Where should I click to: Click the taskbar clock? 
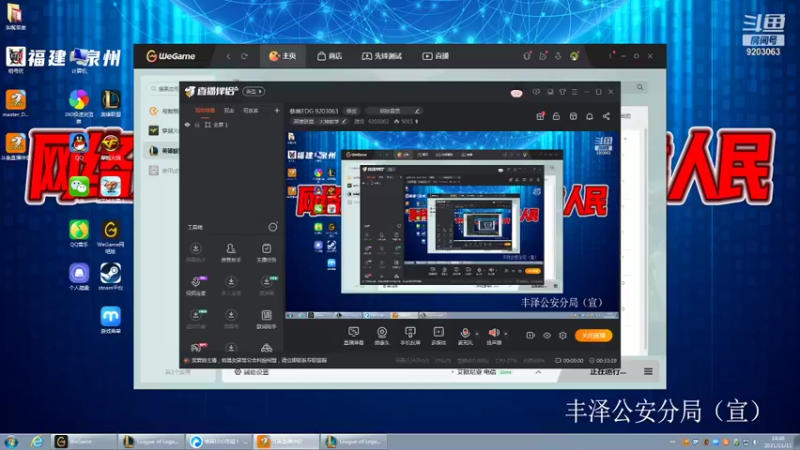pos(779,442)
